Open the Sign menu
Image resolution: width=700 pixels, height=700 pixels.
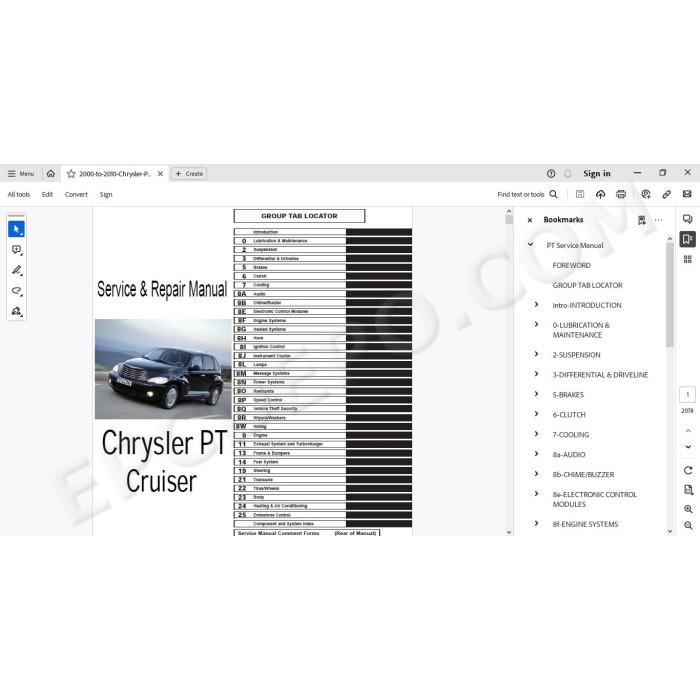point(106,194)
